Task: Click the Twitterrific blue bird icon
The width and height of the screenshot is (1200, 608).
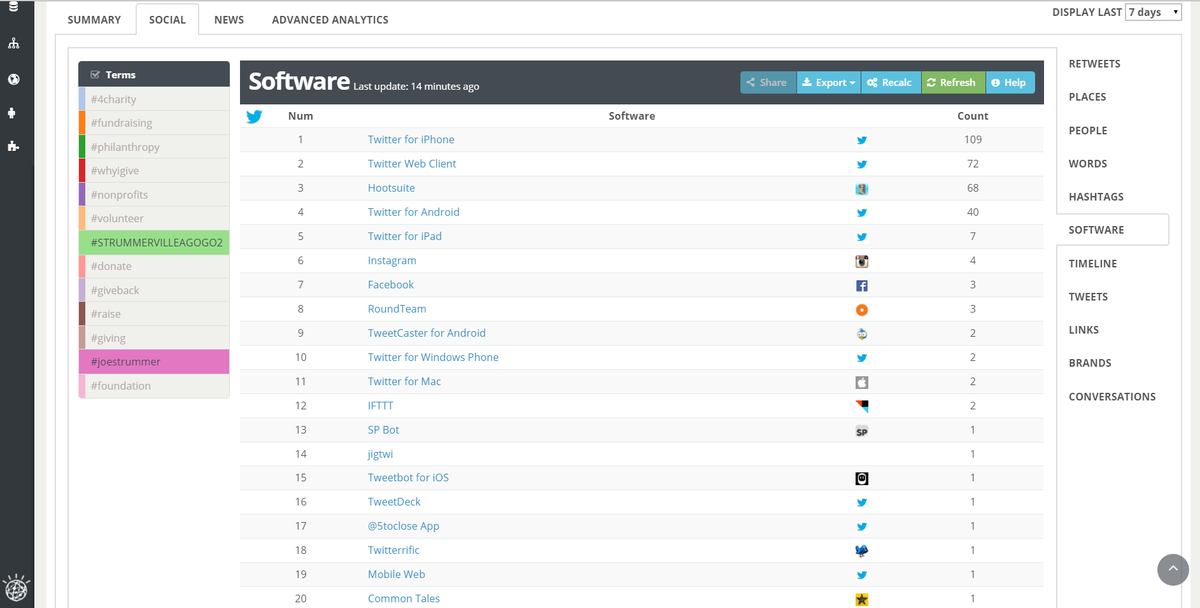Action: coord(861,551)
